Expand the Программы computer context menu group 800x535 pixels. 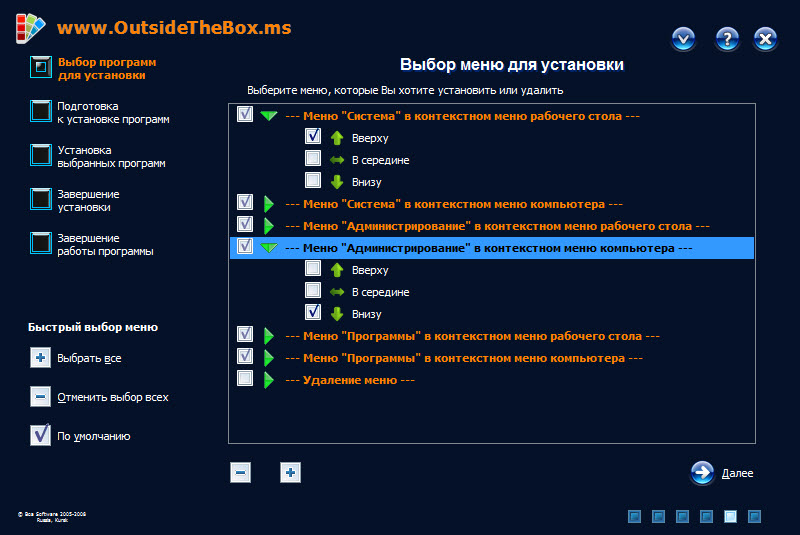pyautogui.click(x=268, y=357)
